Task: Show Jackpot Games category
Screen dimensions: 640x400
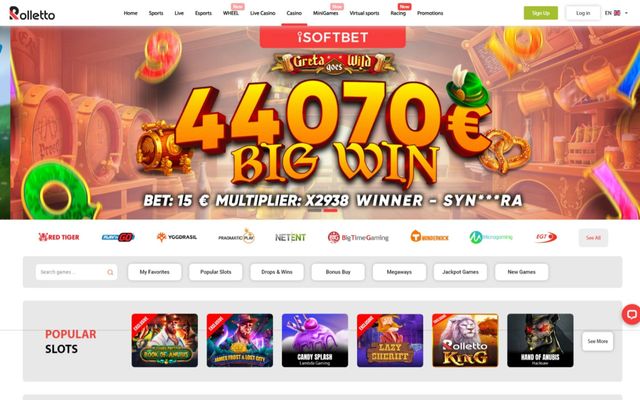Action: (x=460, y=272)
